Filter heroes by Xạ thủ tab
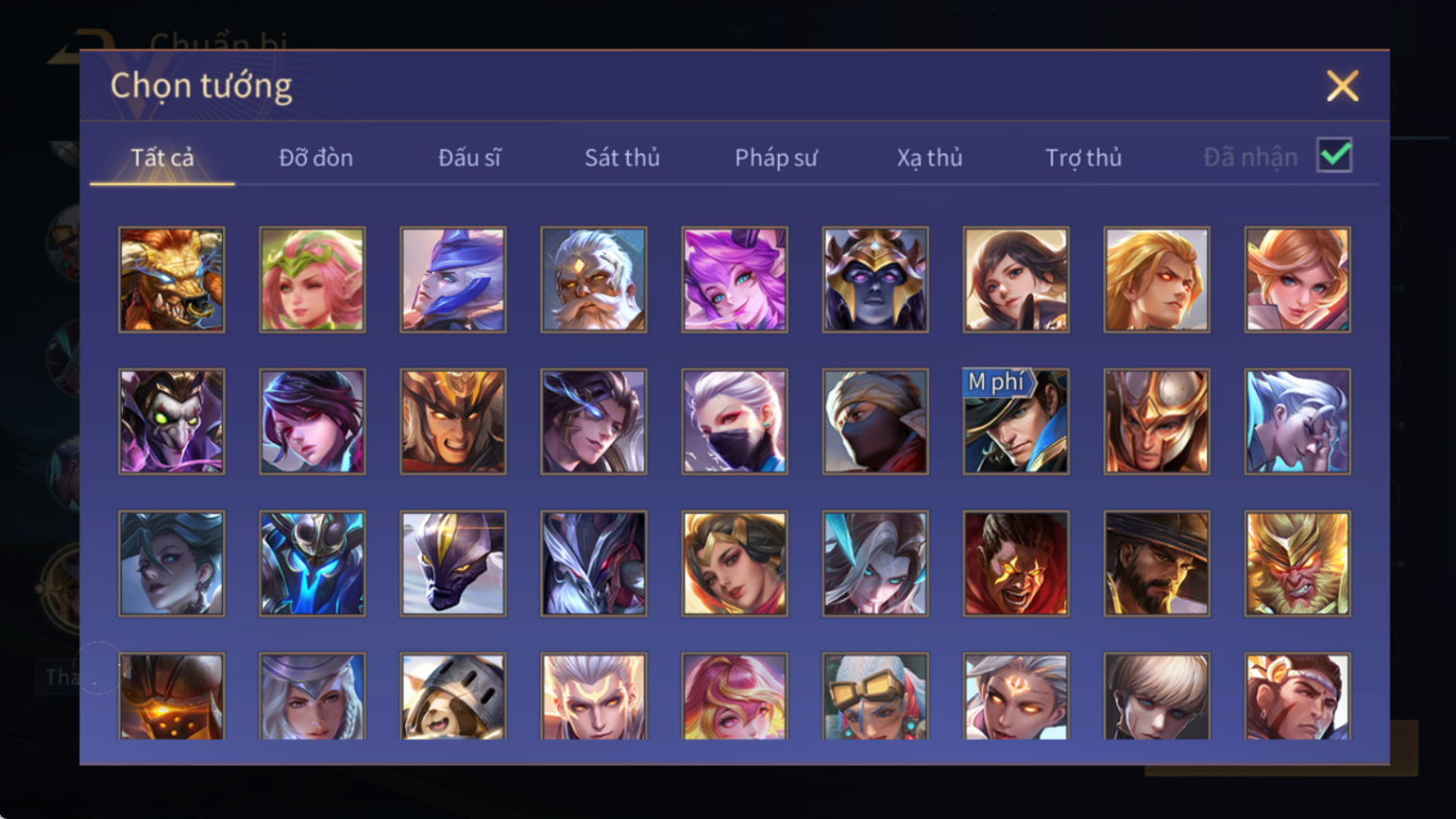The height and width of the screenshot is (819, 1456). coord(930,158)
